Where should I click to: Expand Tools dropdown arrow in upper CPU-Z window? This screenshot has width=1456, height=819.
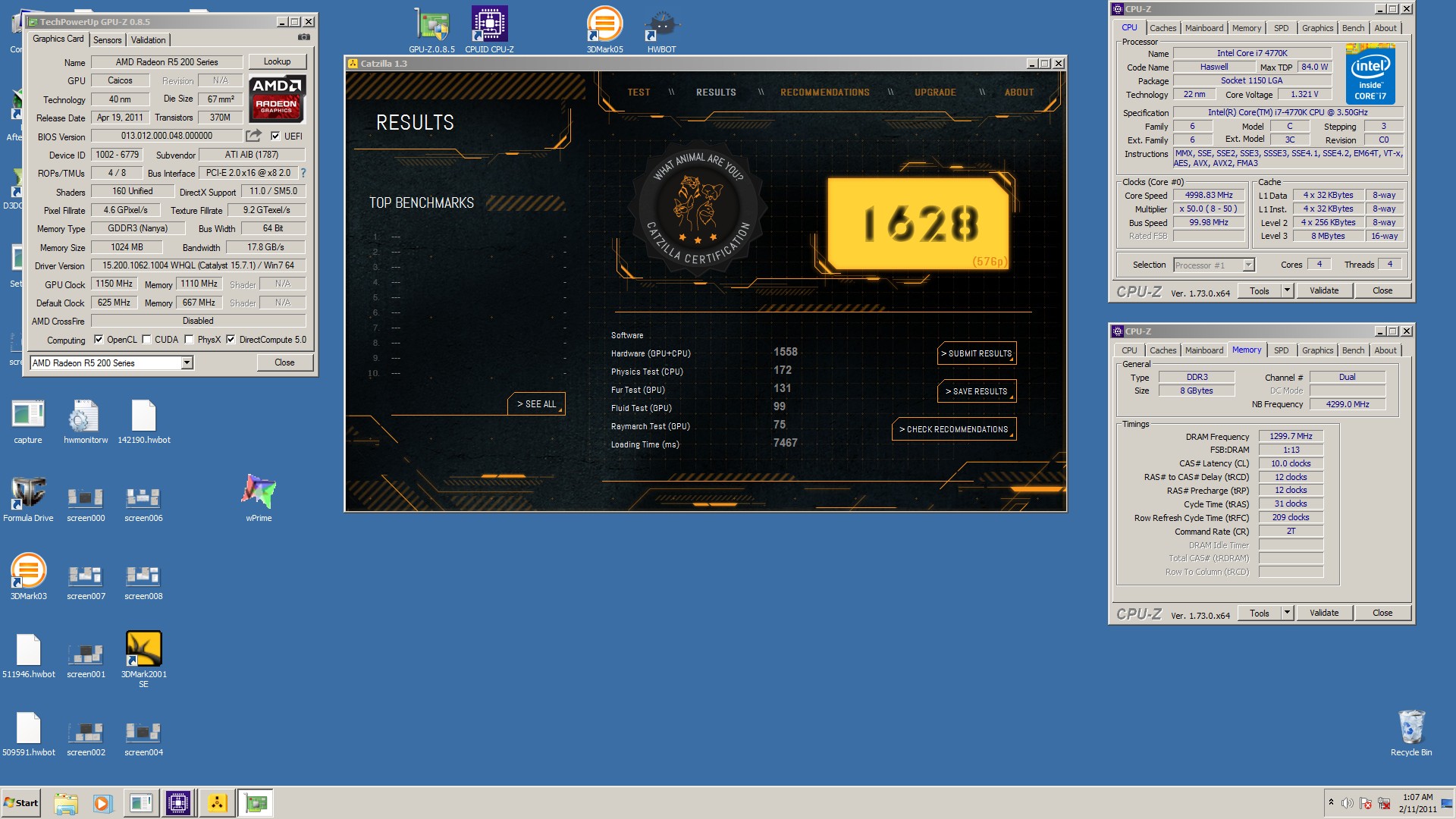(x=1287, y=290)
